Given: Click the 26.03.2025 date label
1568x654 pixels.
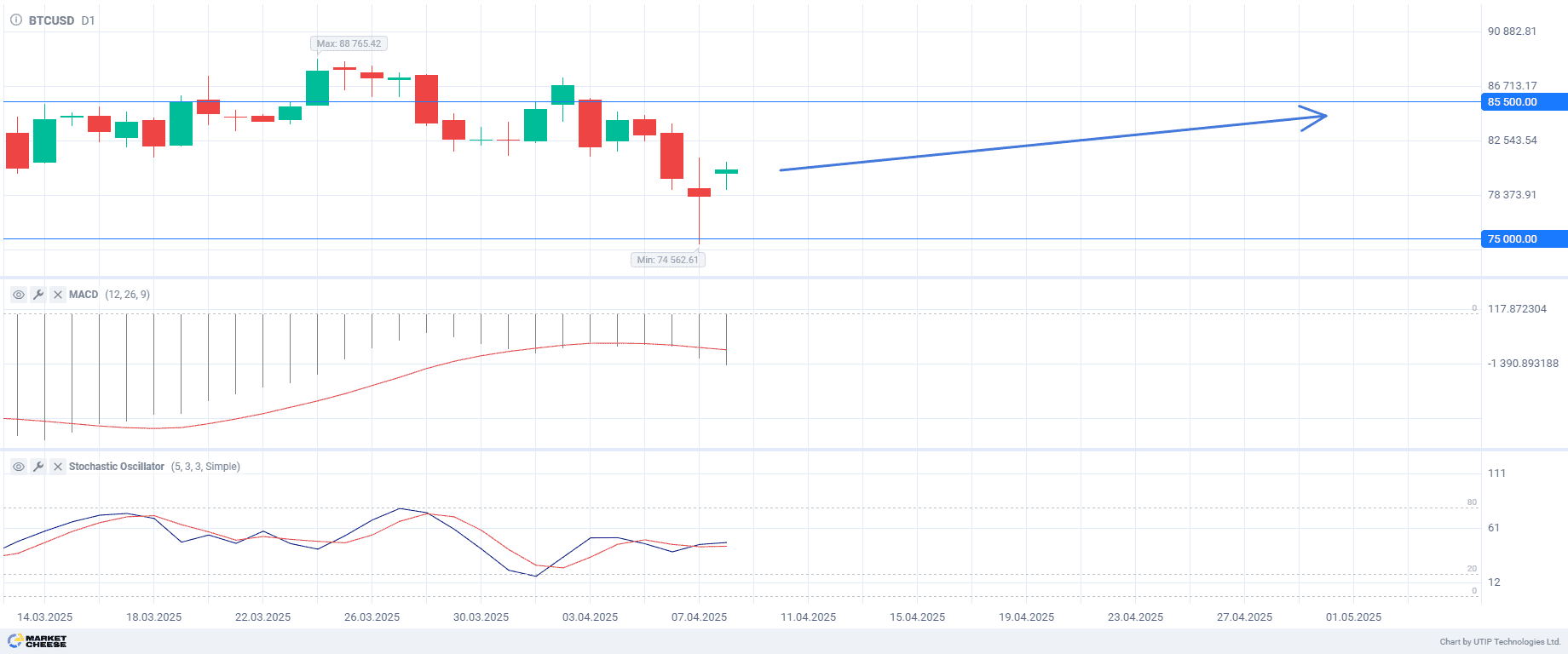Looking at the screenshot, I should [x=372, y=617].
